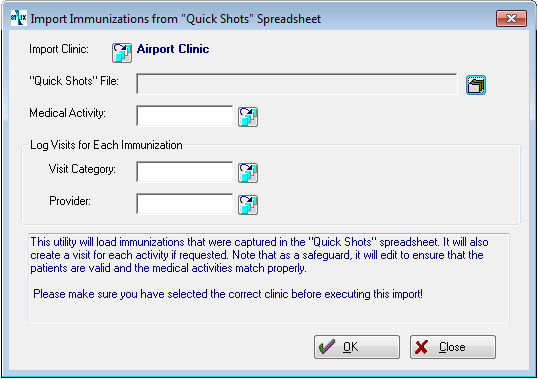Click the application icon in the title bar
The height and width of the screenshot is (379, 538).
(19, 18)
